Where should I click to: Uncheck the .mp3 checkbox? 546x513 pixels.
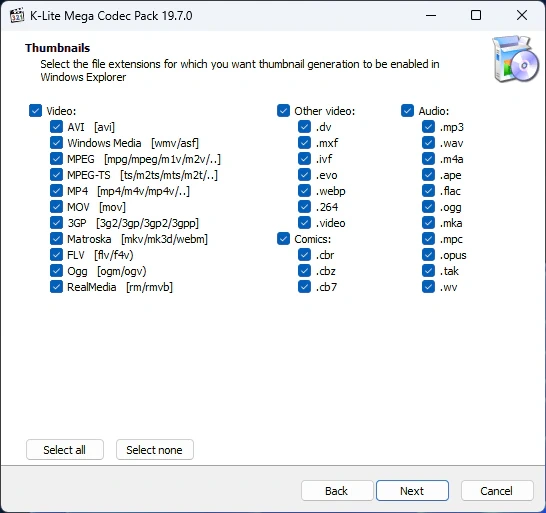coord(428,127)
